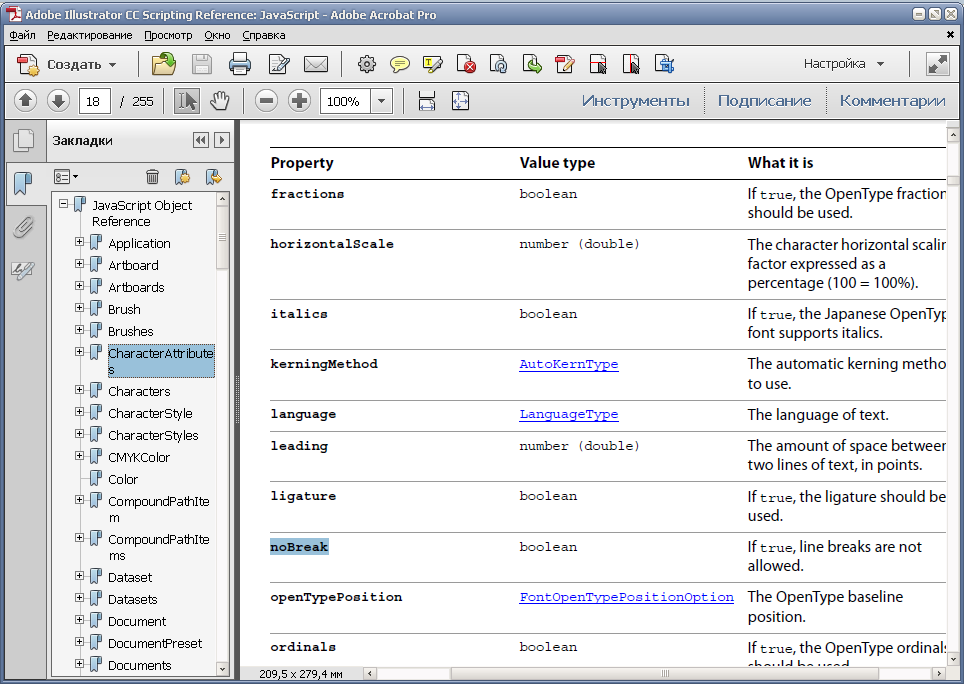Toggle read mode expand arrows icon
This screenshot has width=964, height=684.
tap(938, 64)
